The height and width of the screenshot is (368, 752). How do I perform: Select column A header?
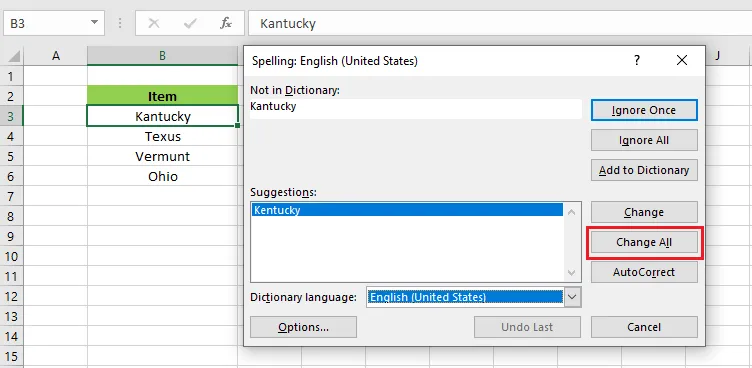click(x=56, y=56)
